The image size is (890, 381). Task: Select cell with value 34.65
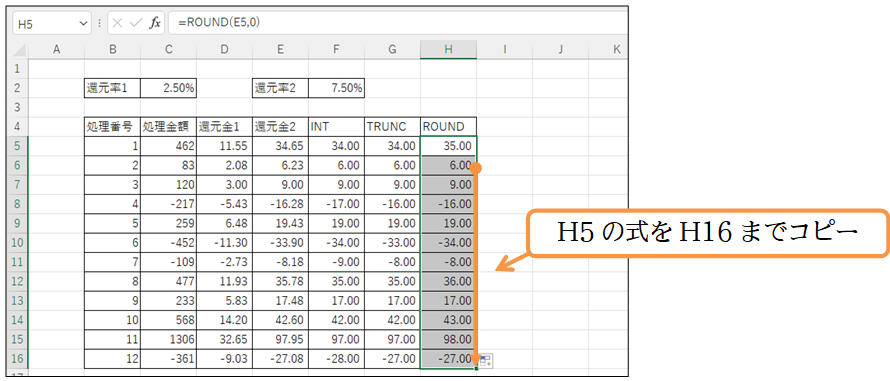coord(280,146)
